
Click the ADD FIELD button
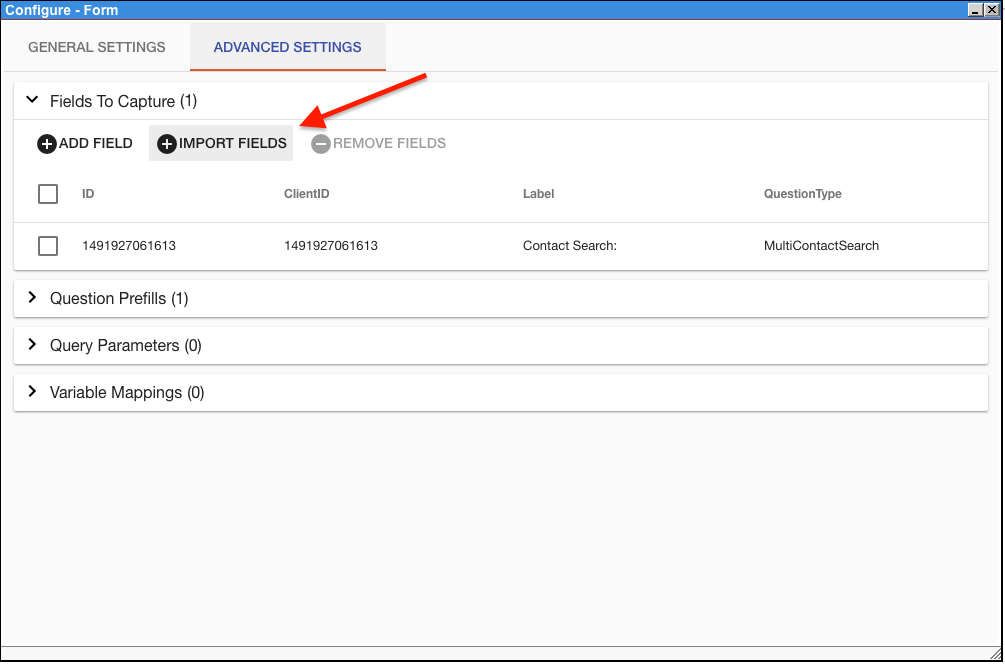85,143
